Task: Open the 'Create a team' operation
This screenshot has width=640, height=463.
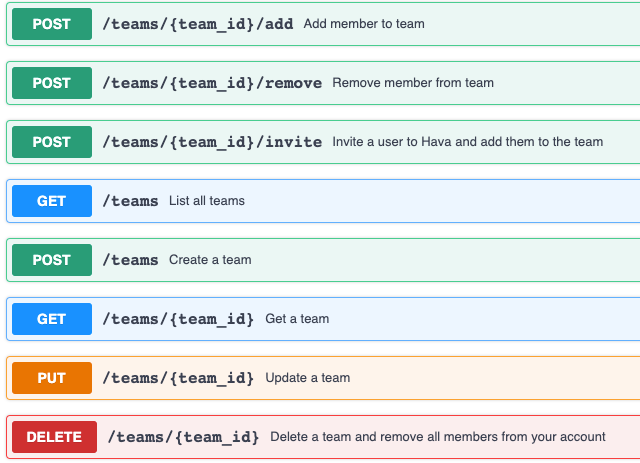Action: coord(210,260)
